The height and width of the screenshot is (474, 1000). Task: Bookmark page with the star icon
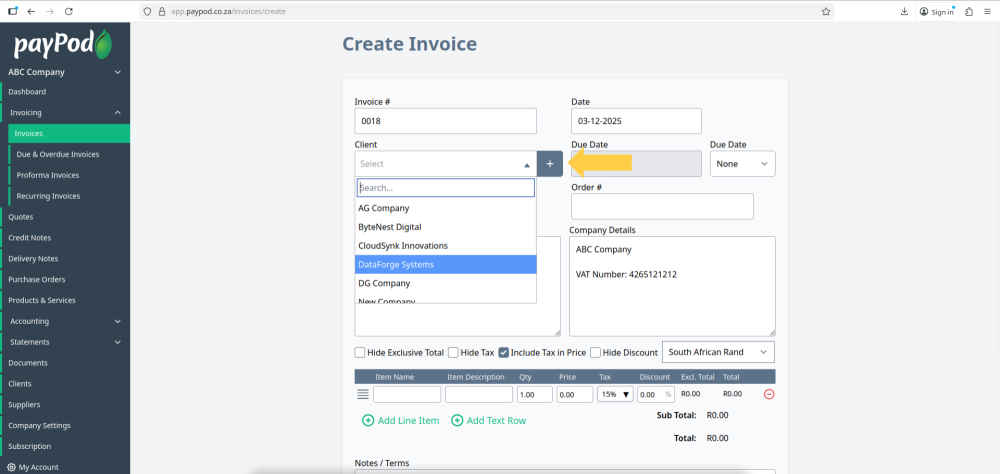point(826,11)
